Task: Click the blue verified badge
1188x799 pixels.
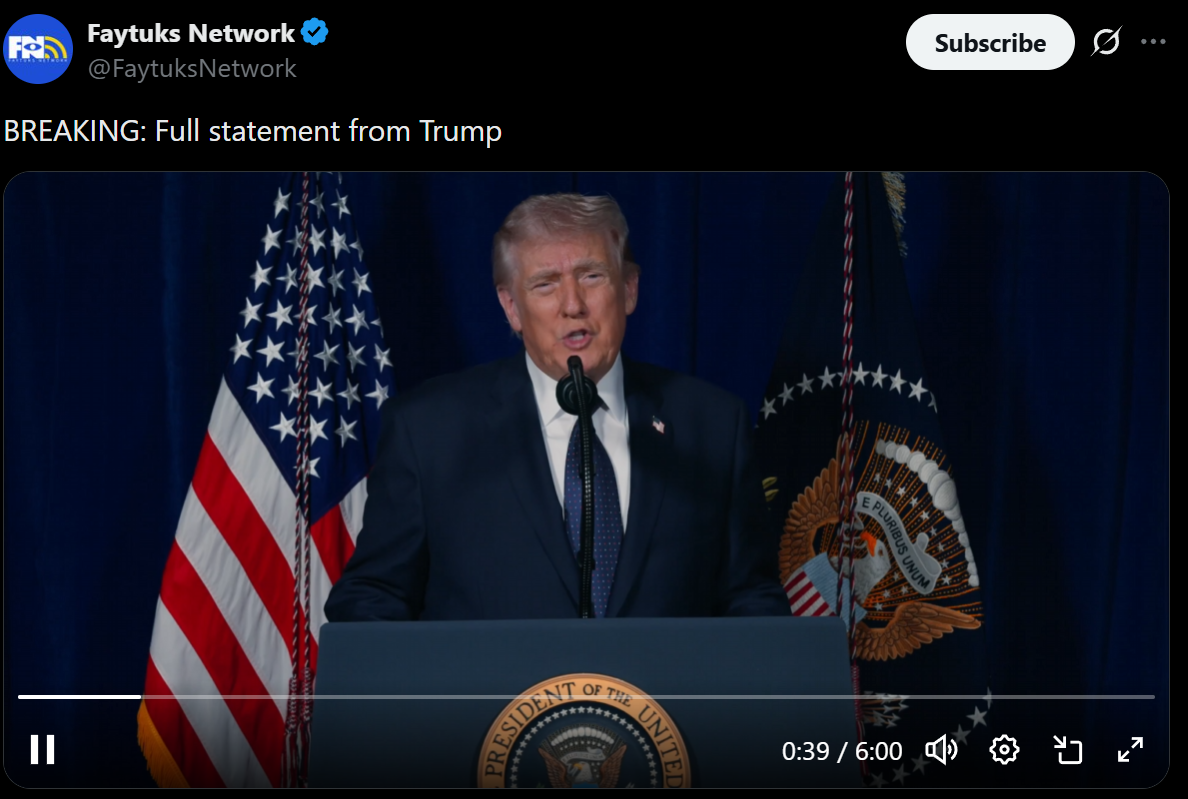Action: (x=314, y=33)
